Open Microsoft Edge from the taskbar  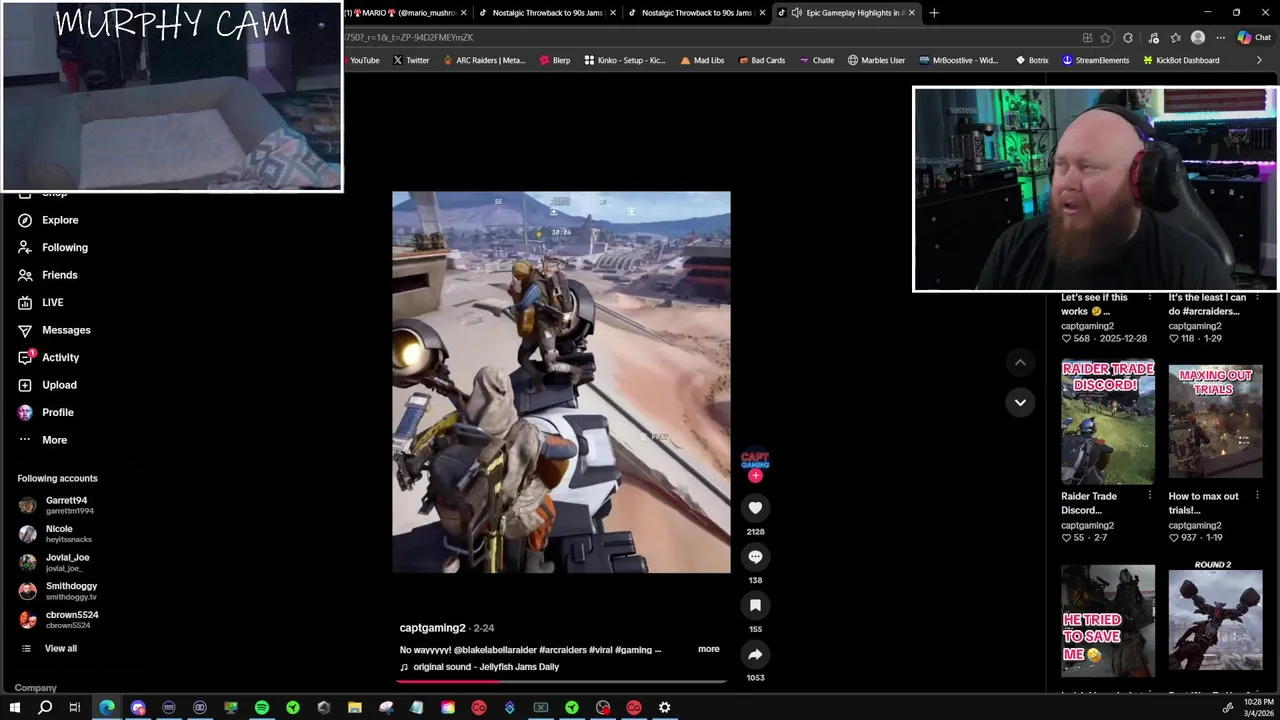(107, 707)
